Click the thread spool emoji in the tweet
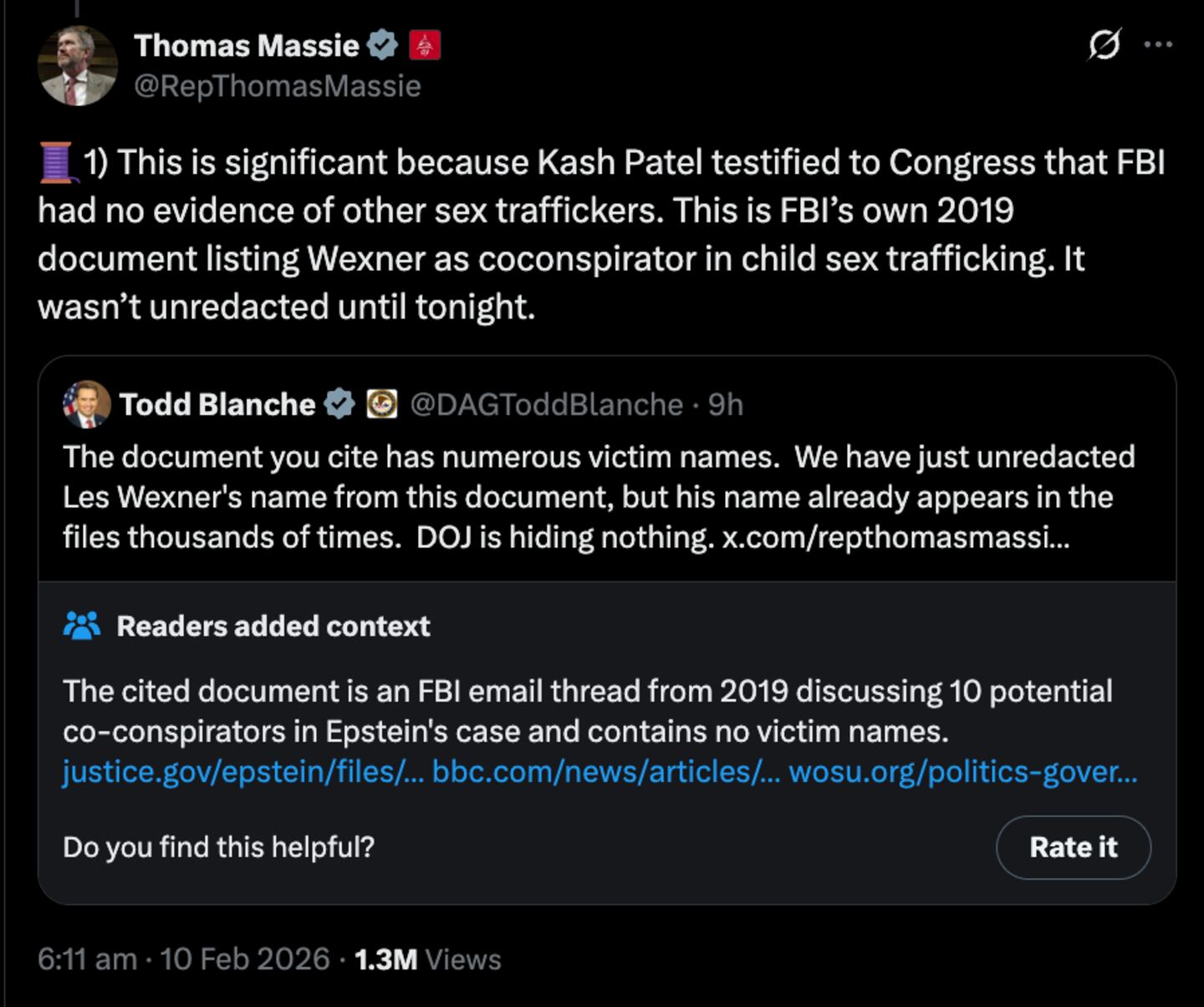 pyautogui.click(x=56, y=162)
